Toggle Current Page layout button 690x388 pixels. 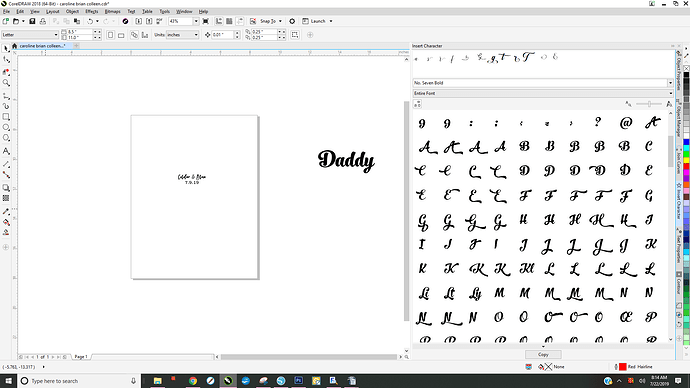click(145, 35)
